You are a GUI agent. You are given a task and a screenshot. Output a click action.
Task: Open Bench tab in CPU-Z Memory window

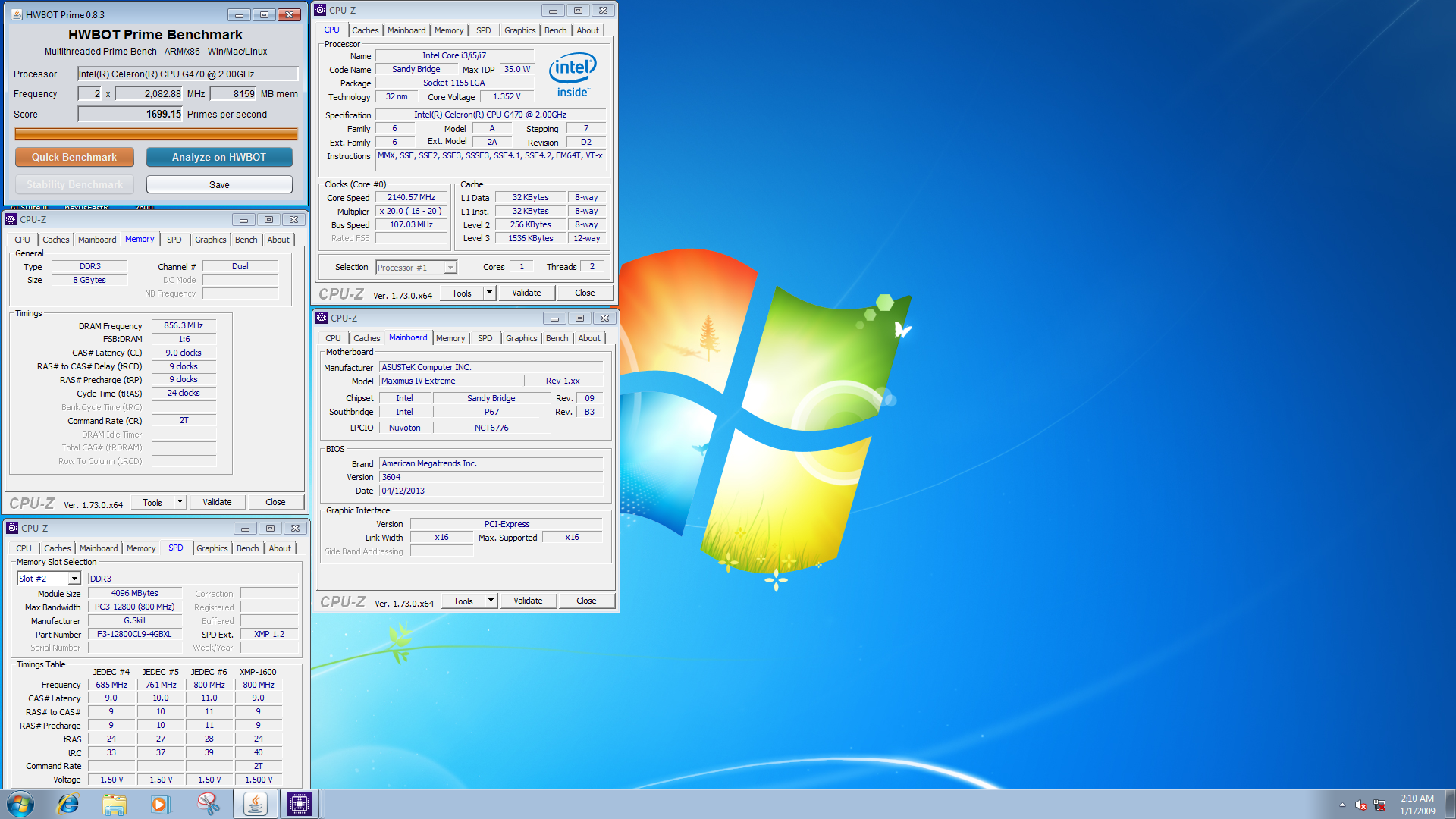(246, 240)
